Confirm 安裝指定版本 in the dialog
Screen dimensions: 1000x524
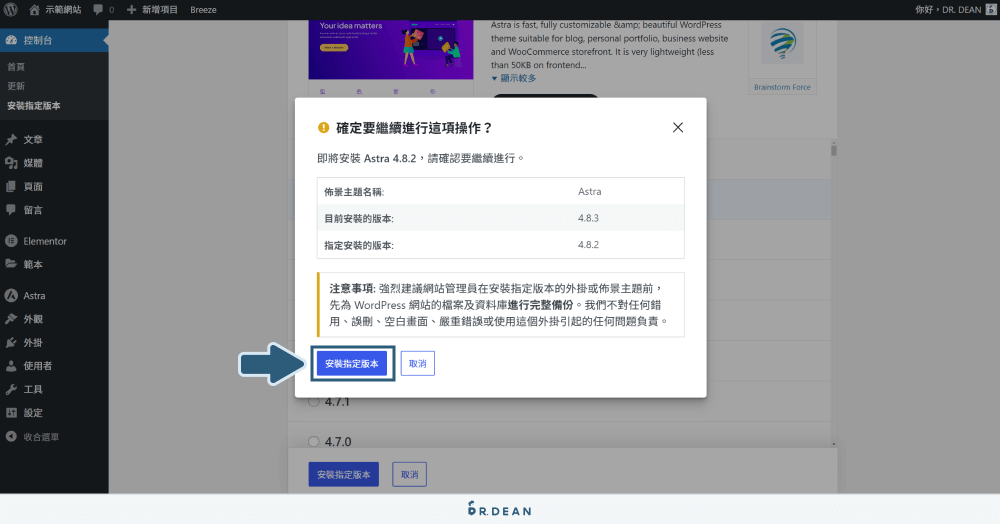click(x=352, y=363)
